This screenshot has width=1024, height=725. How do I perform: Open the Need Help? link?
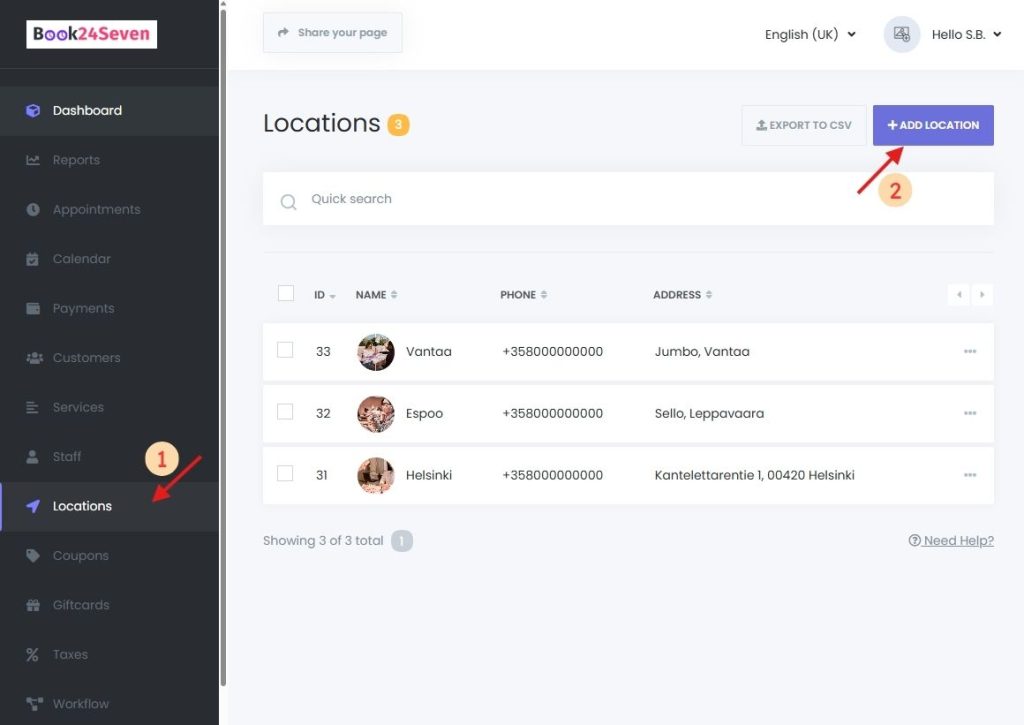[x=951, y=541]
